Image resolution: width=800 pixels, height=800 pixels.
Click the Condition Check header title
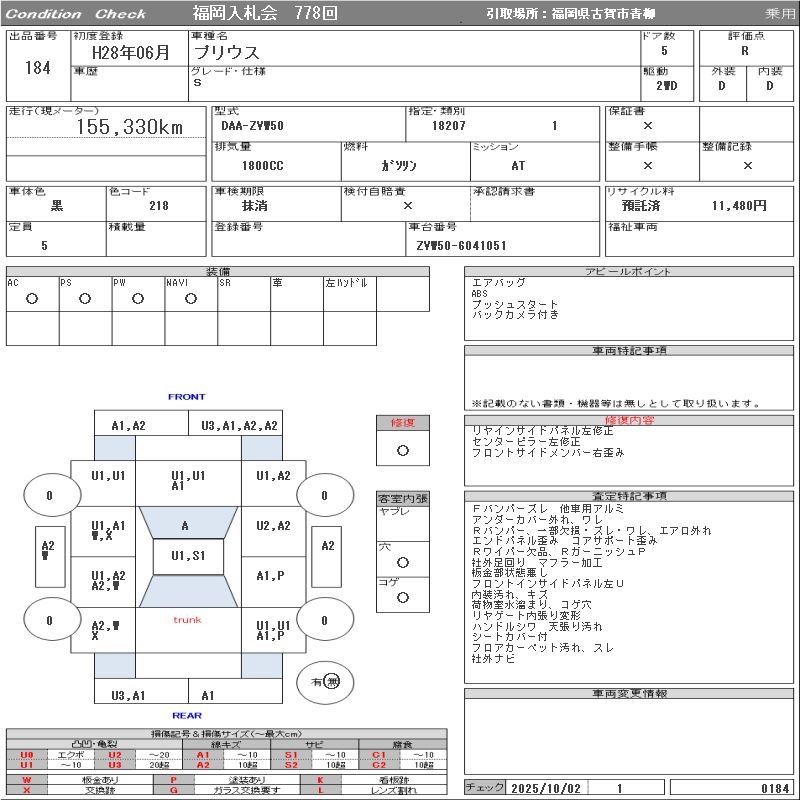(77, 14)
